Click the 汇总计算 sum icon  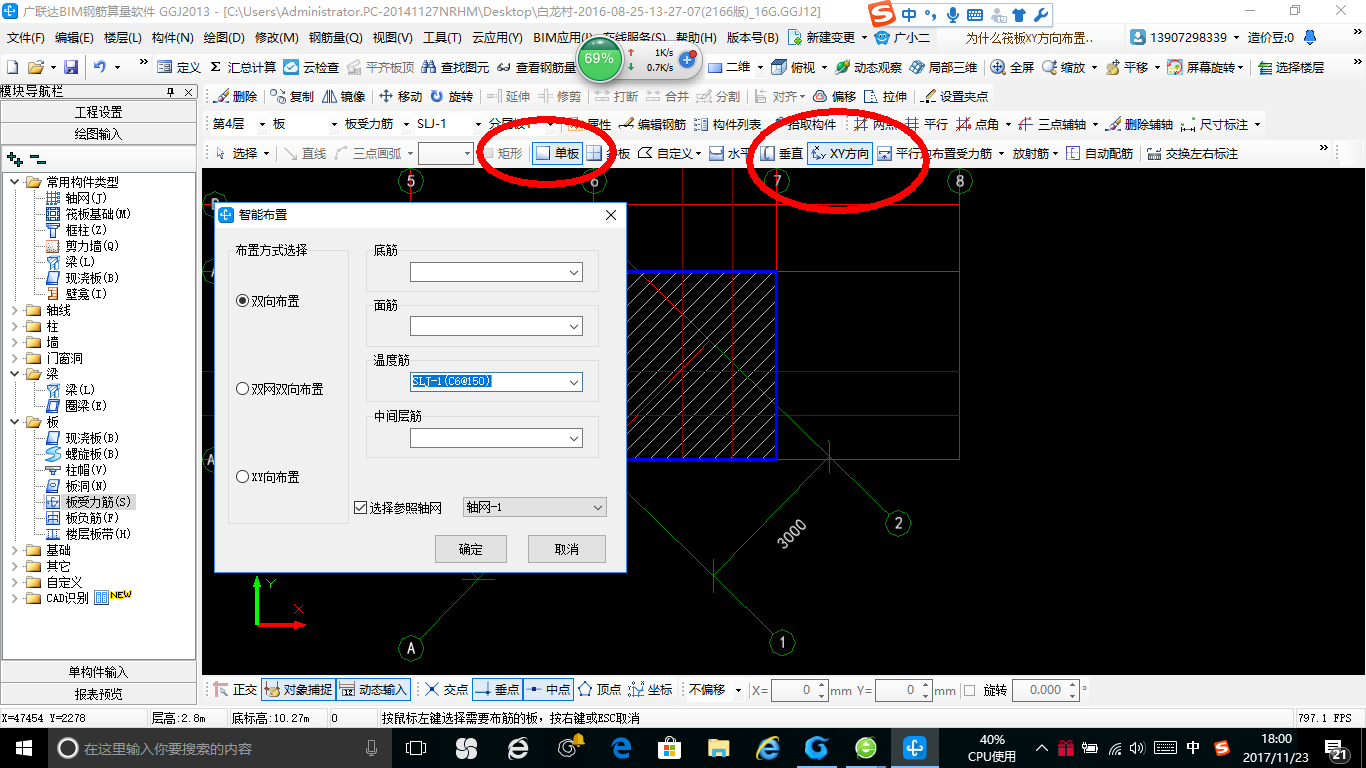tap(242, 67)
